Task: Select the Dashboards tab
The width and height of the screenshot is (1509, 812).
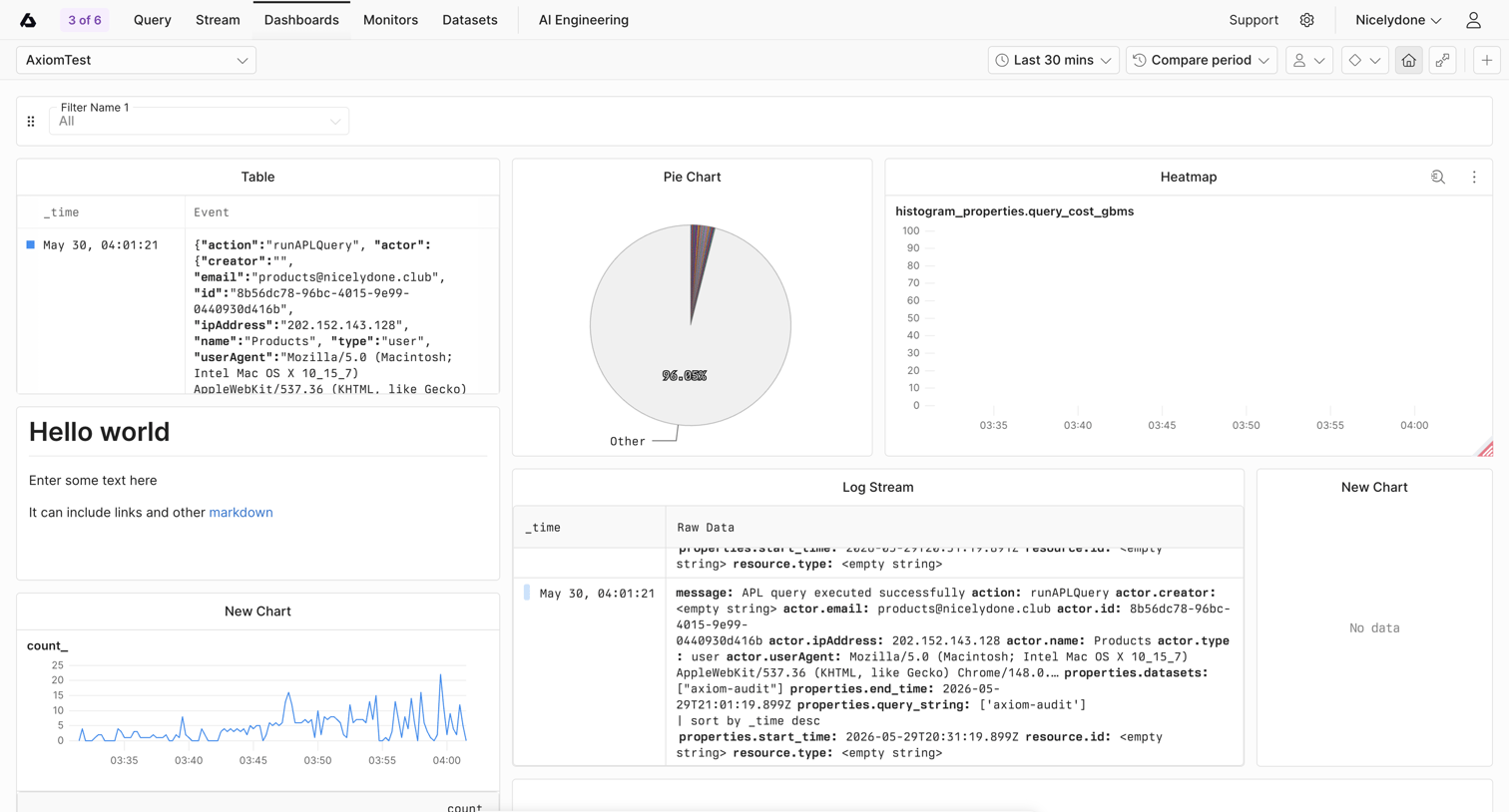Action: point(301,20)
